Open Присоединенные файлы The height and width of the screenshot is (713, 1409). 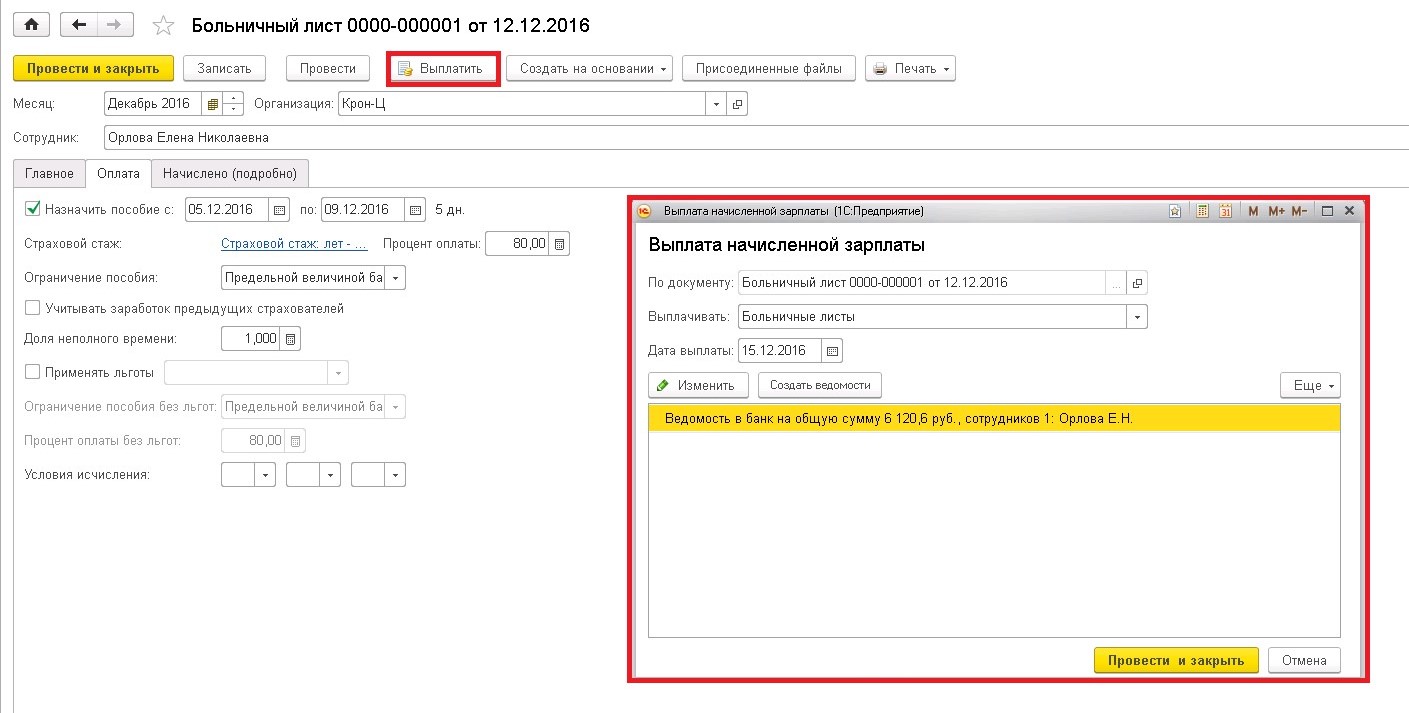coord(769,68)
